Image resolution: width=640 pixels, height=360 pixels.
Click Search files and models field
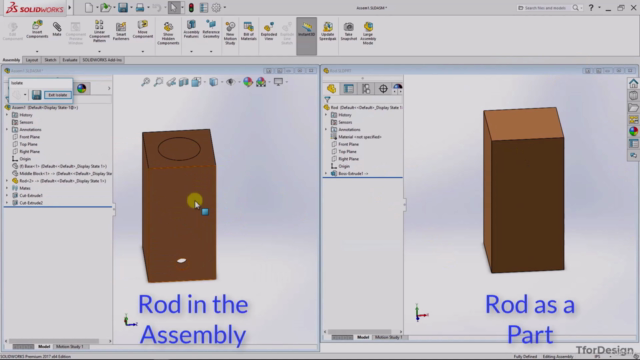point(545,8)
